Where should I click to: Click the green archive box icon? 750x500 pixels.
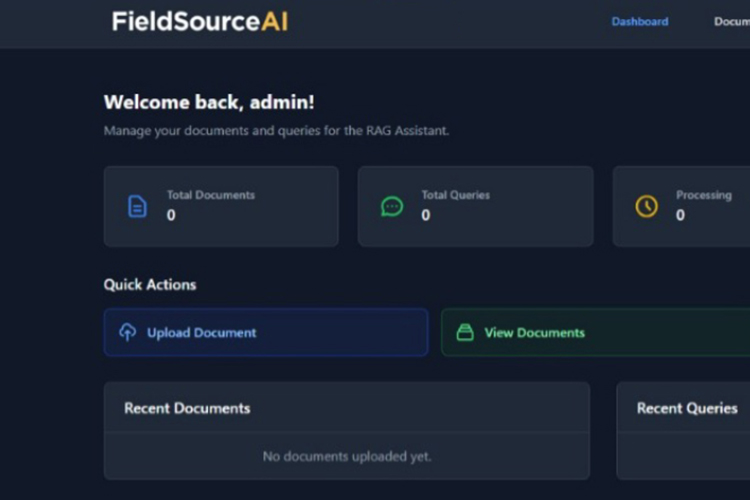[465, 332]
